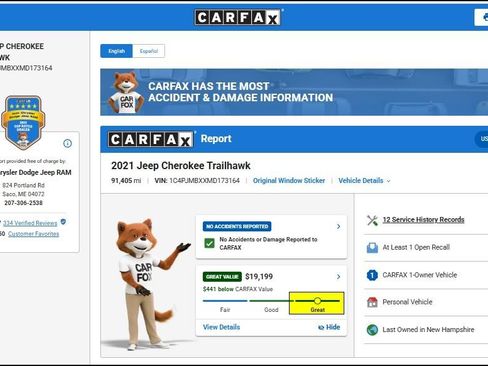
Task: Click the open recall icon
Action: pyautogui.click(x=372, y=248)
